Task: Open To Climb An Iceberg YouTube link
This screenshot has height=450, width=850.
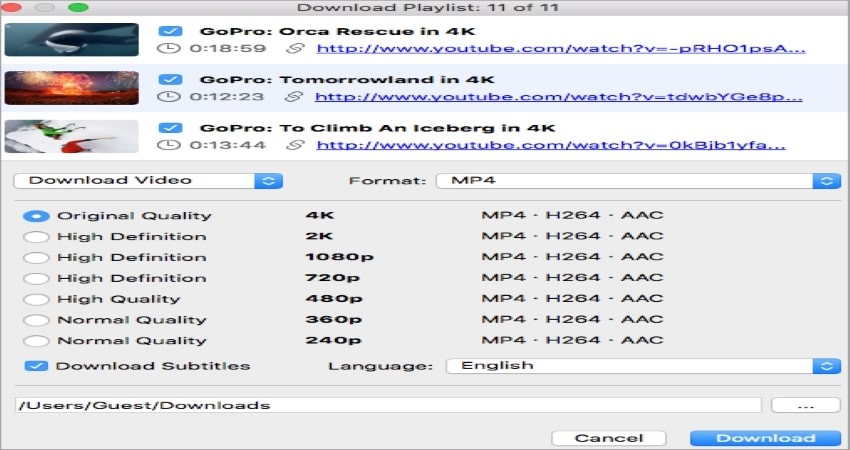Action: pos(551,145)
